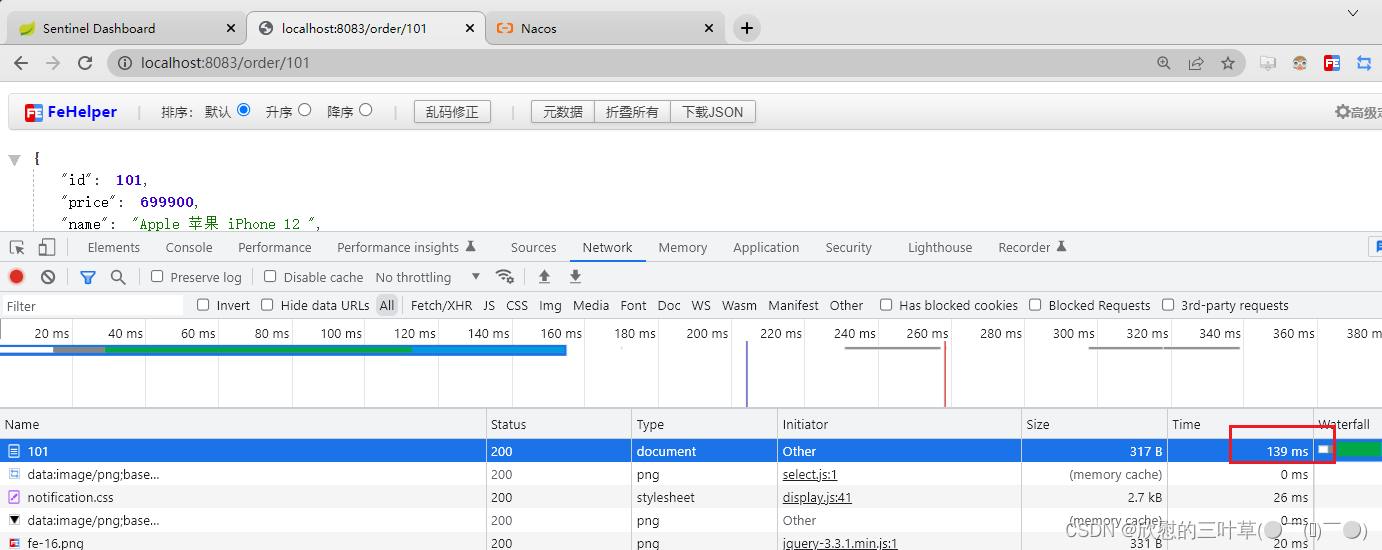Click the browser forward arrow
The width and height of the screenshot is (1382, 550).
coord(53,63)
